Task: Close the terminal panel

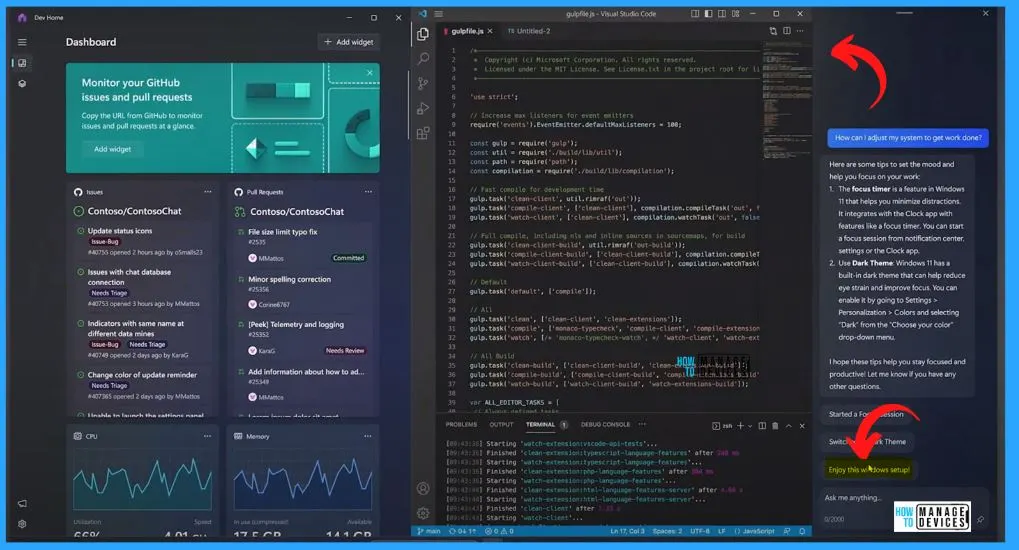Action: click(x=802, y=426)
